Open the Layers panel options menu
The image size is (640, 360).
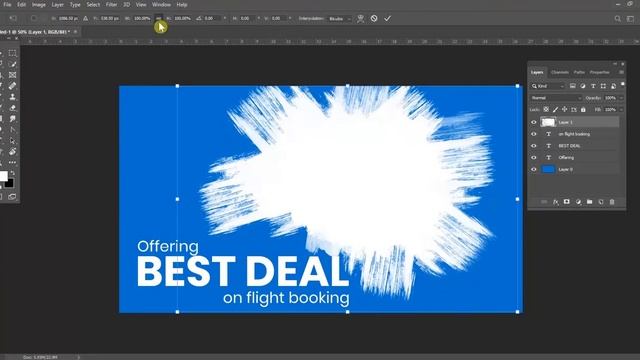[621, 72]
